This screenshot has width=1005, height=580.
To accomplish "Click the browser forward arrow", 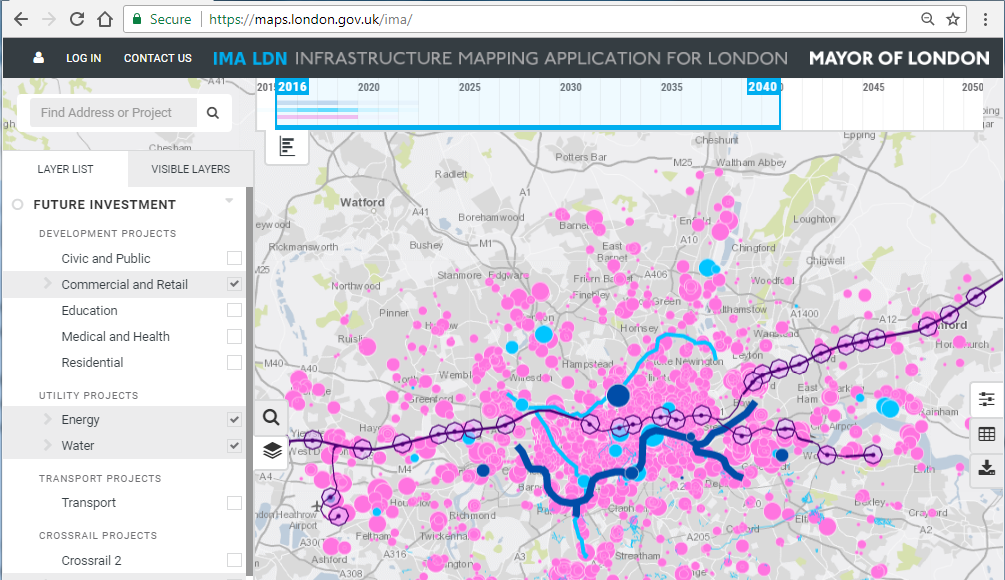I will (x=49, y=19).
